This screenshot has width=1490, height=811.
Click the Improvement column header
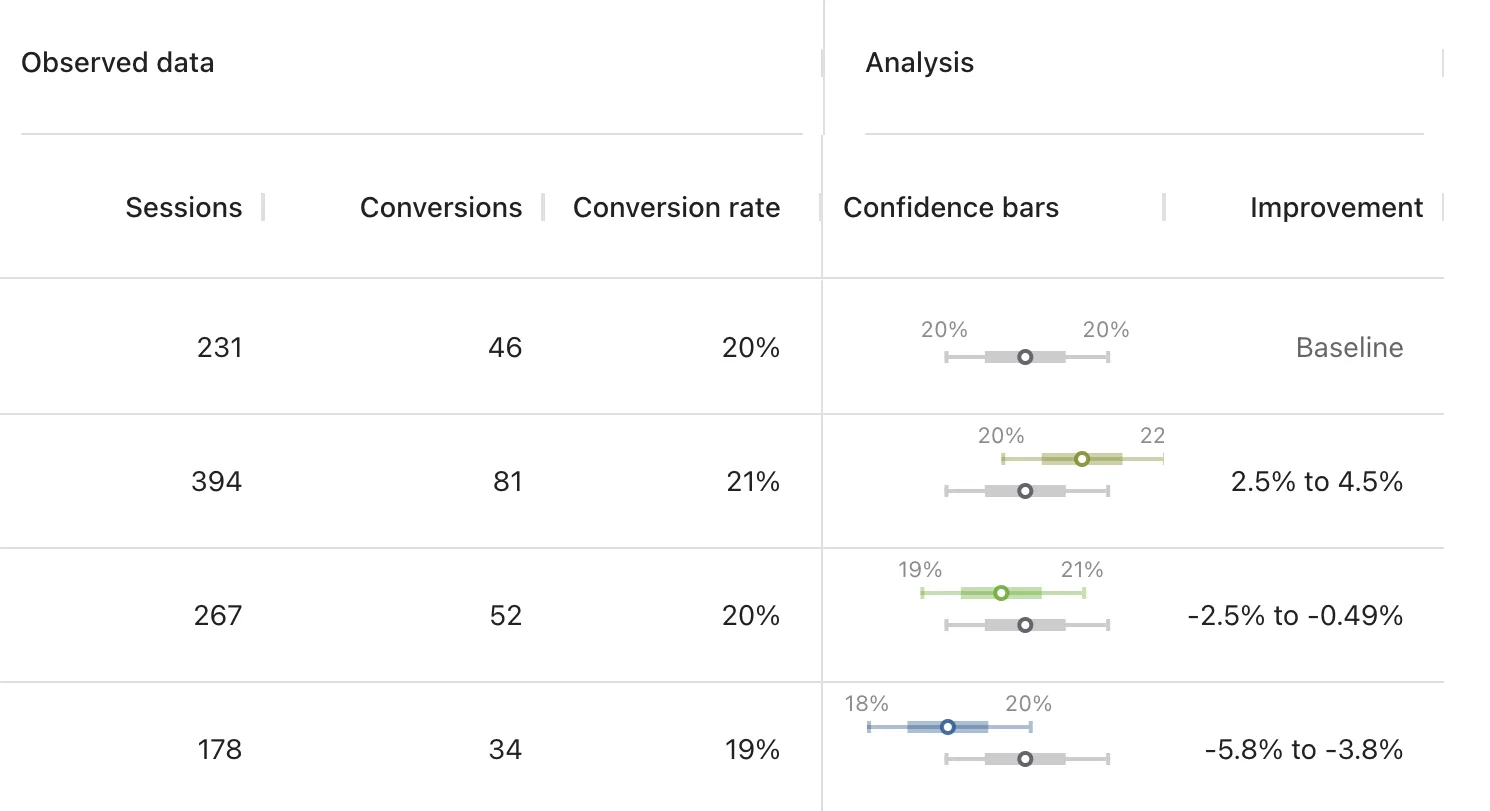(x=1336, y=207)
